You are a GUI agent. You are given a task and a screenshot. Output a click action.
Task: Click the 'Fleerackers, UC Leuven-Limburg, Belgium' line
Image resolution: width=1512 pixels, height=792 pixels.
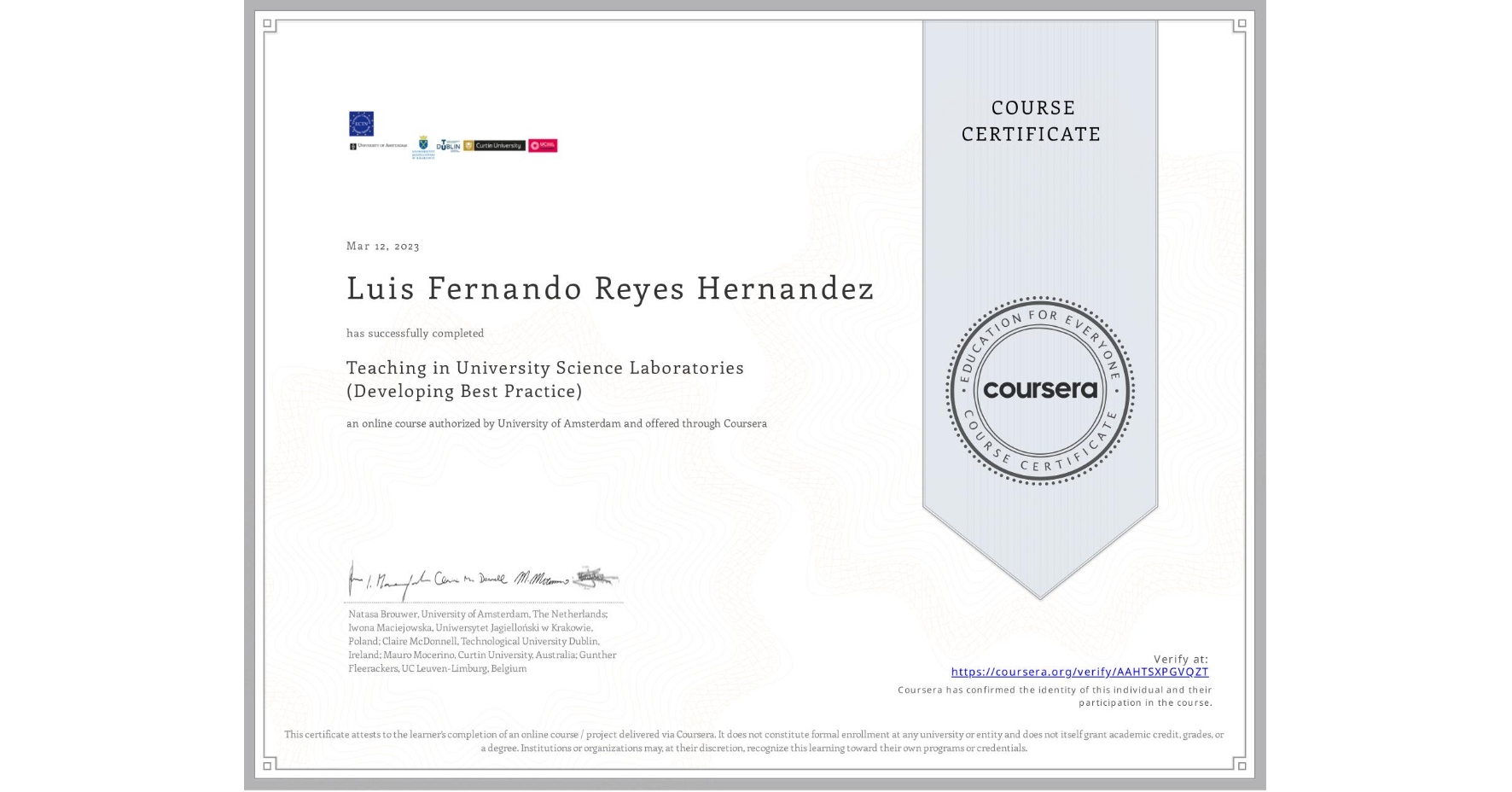pyautogui.click(x=438, y=668)
